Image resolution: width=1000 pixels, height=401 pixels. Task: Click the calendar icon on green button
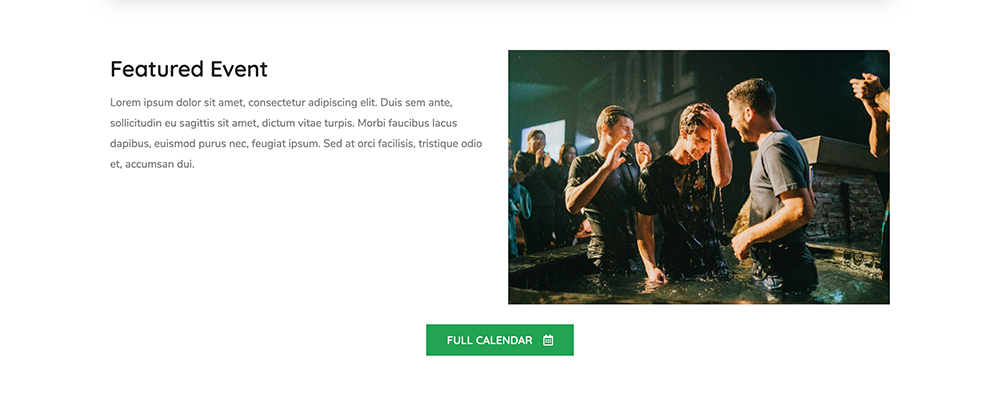tap(548, 340)
